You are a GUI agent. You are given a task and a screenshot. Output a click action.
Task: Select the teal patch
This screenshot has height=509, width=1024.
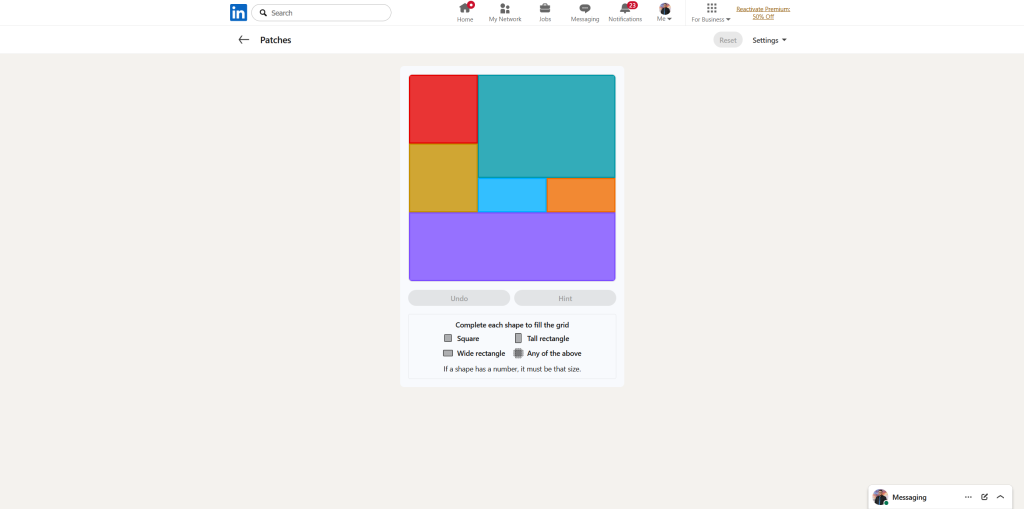(547, 126)
